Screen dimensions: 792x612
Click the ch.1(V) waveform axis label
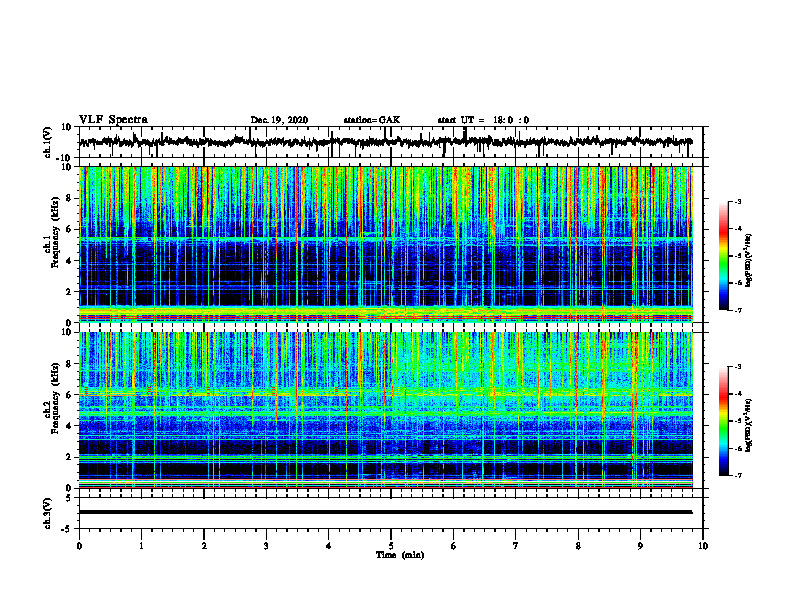[48, 142]
